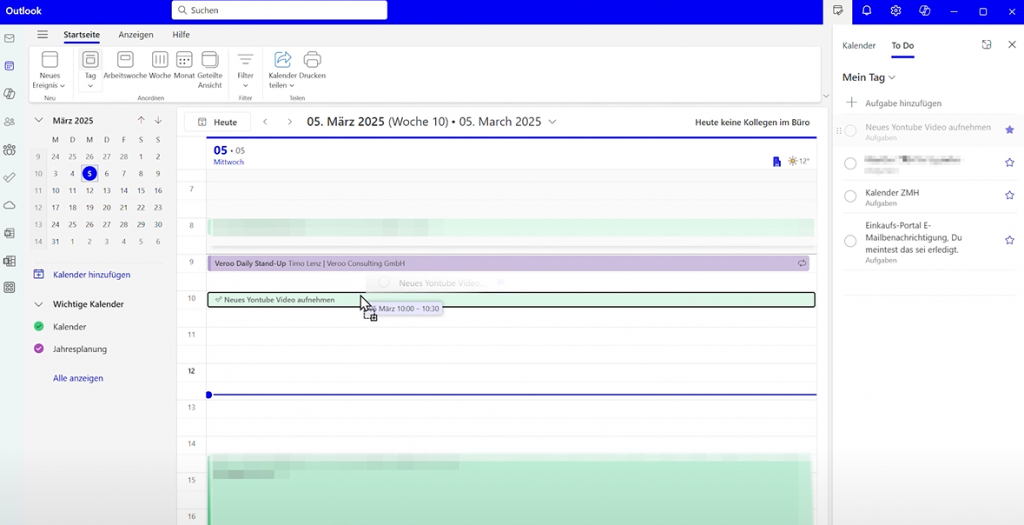This screenshot has width=1024, height=525.
Task: Enable Geteilte Ansicht split view
Action: 210,71
